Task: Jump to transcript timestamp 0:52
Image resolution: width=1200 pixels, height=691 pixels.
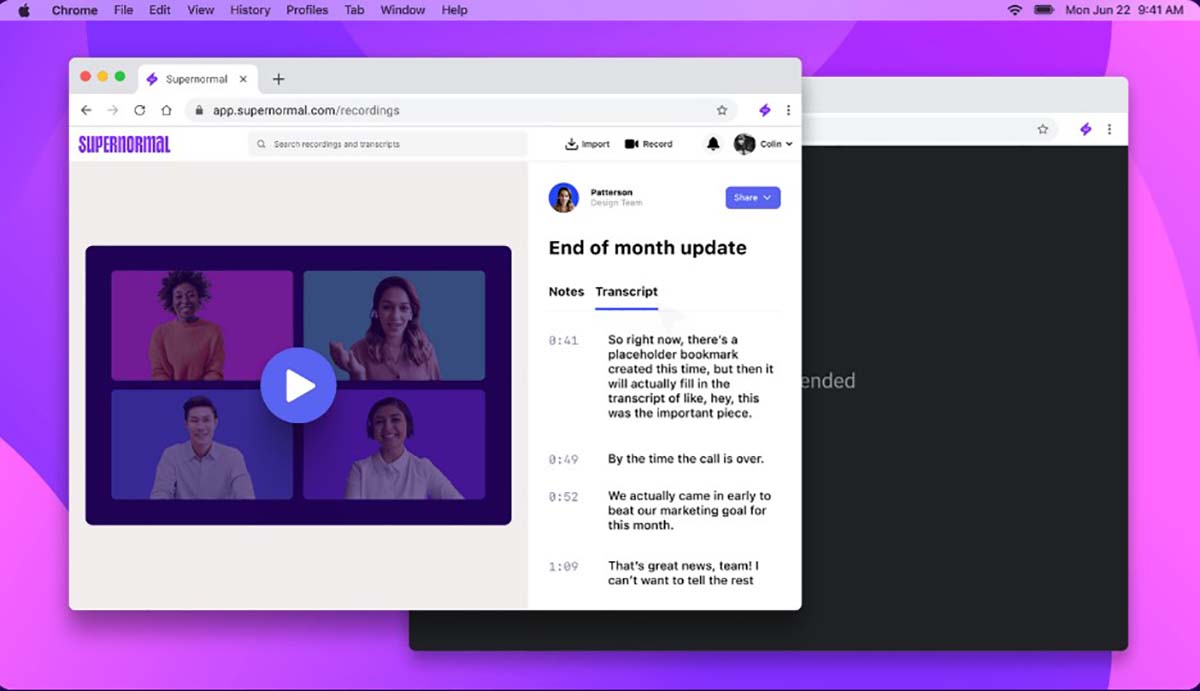Action: click(x=563, y=497)
